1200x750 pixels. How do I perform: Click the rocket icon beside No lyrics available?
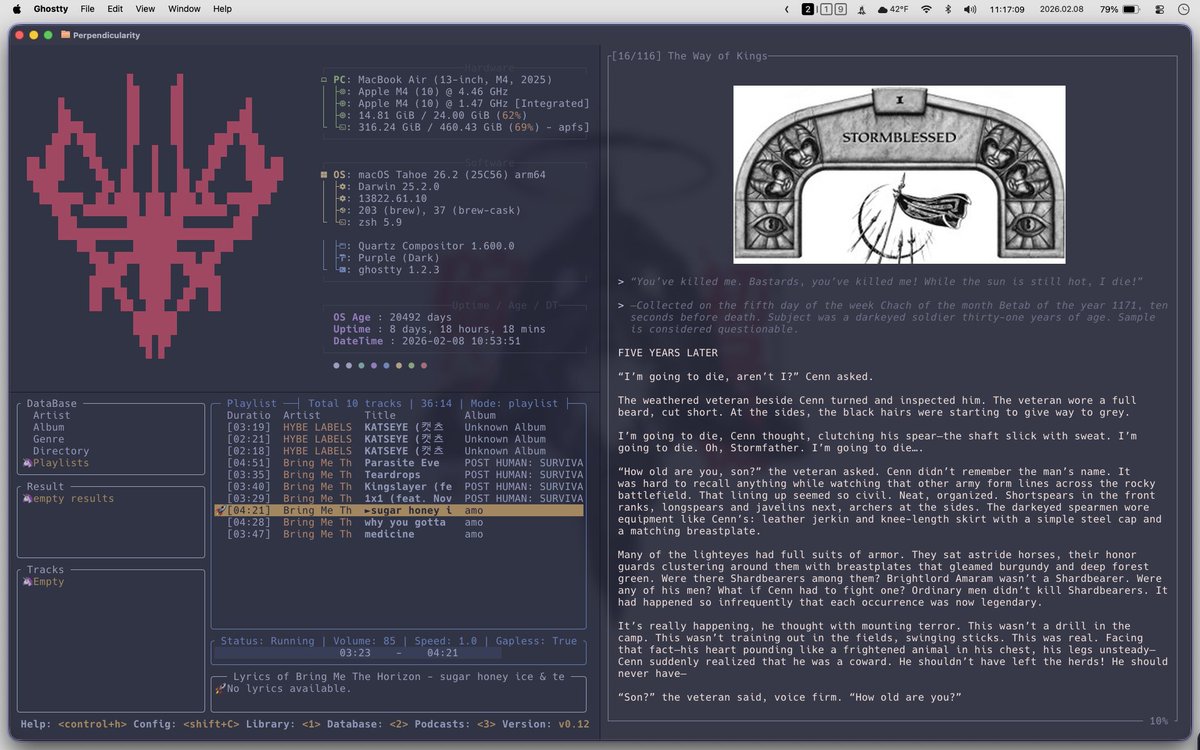tap(220, 689)
